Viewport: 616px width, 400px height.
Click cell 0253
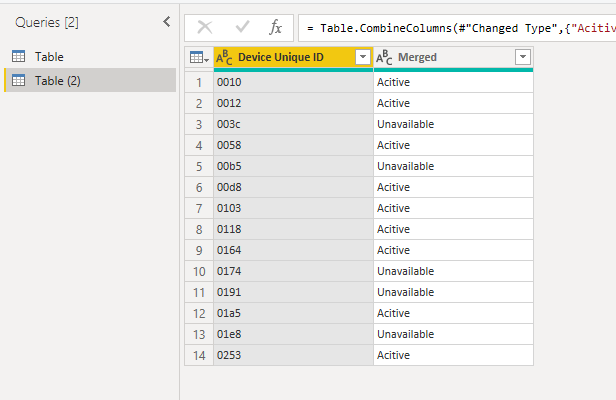tap(293, 356)
